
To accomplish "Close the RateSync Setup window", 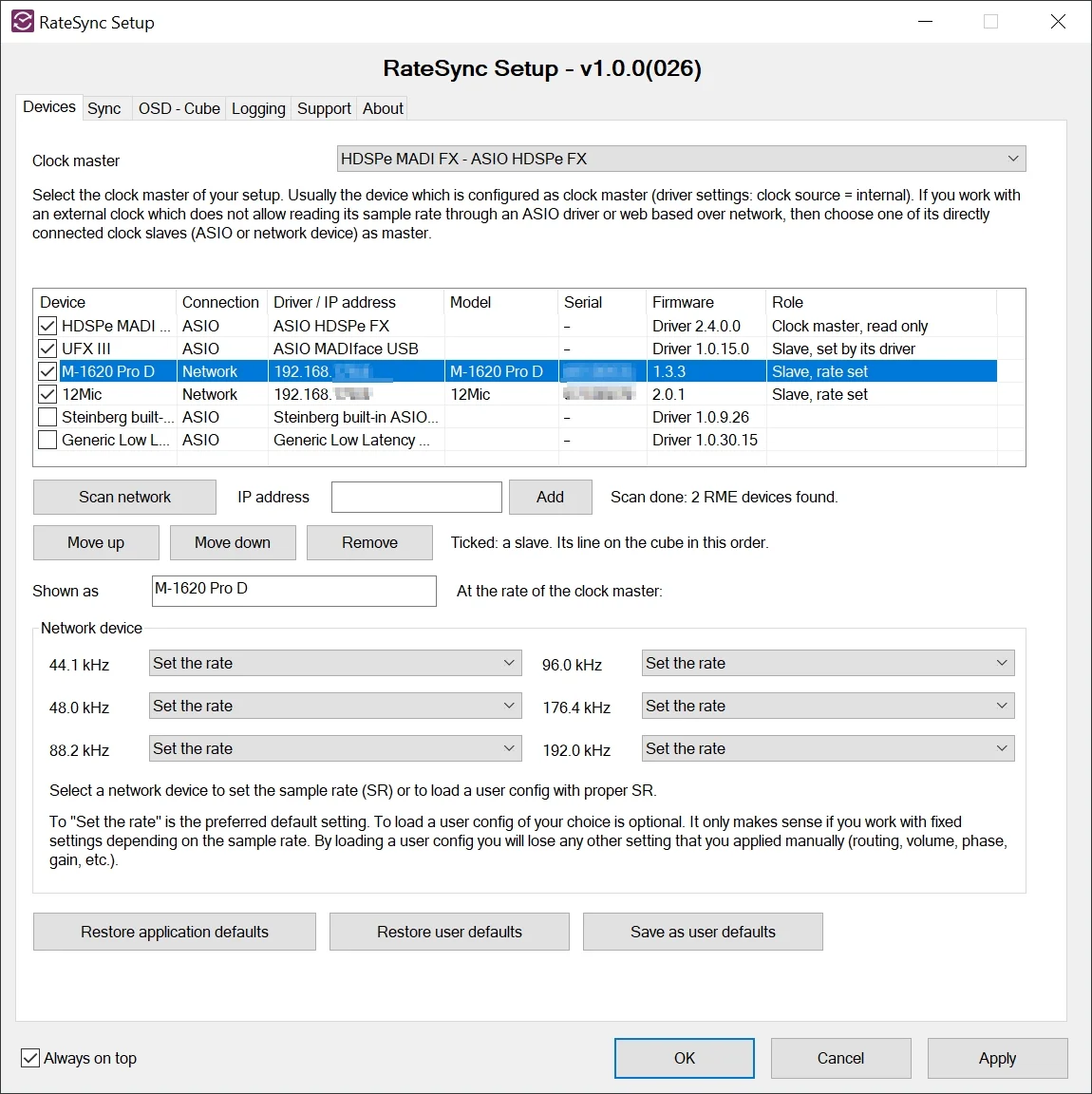I will click(1058, 22).
